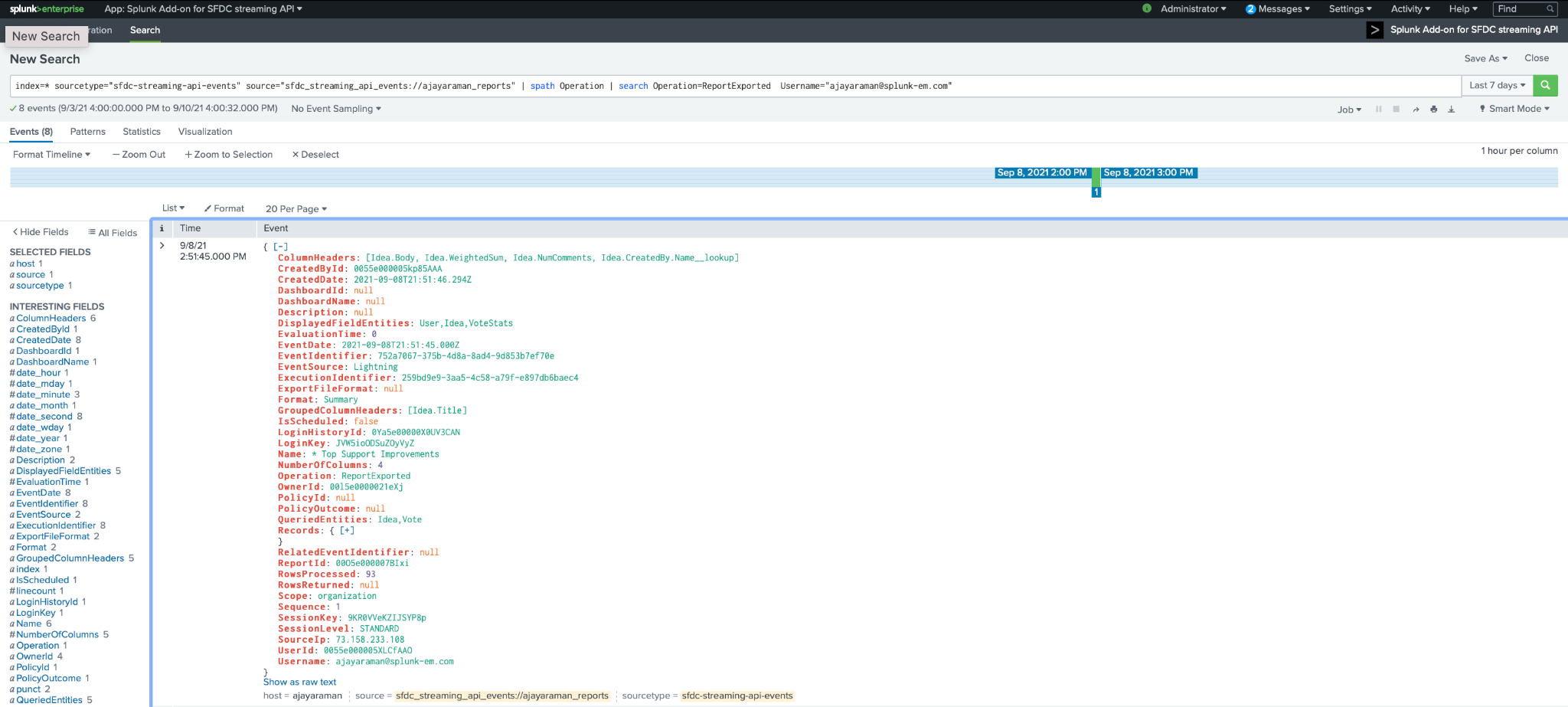This screenshot has width=1568, height=707.
Task: Stop the search job
Action: pos(1396,110)
